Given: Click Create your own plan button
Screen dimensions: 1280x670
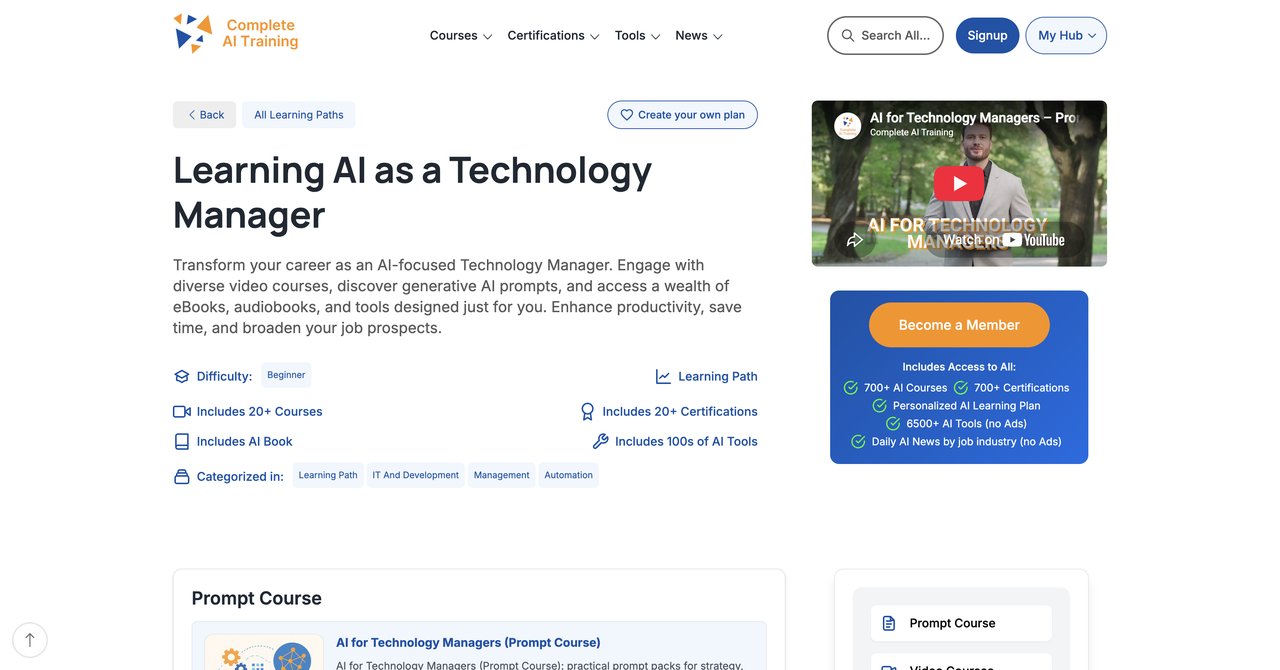Looking at the screenshot, I should coord(683,115).
